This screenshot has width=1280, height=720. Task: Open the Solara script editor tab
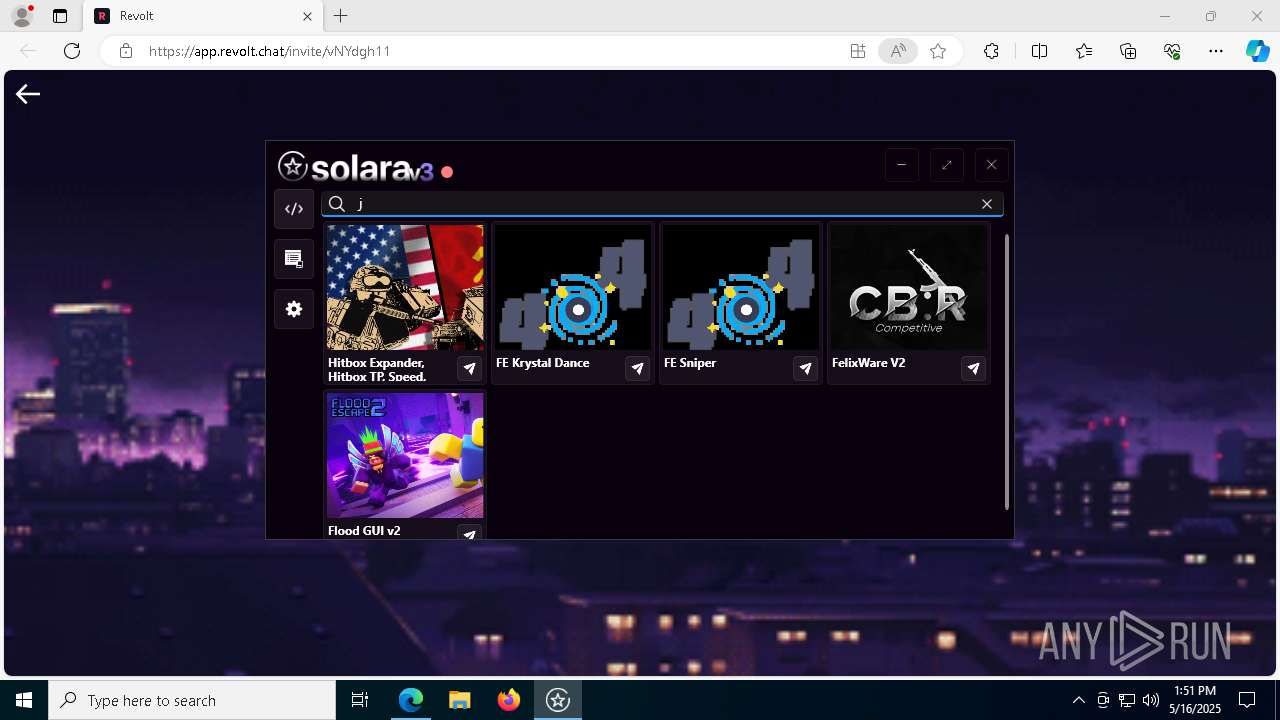(x=294, y=209)
